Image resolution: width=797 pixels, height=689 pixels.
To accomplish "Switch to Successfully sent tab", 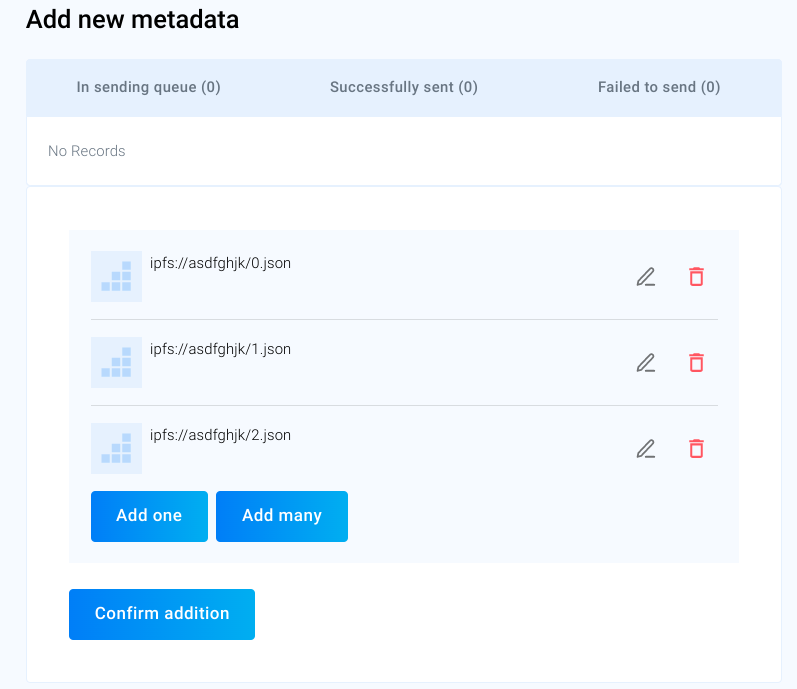I will coord(404,88).
